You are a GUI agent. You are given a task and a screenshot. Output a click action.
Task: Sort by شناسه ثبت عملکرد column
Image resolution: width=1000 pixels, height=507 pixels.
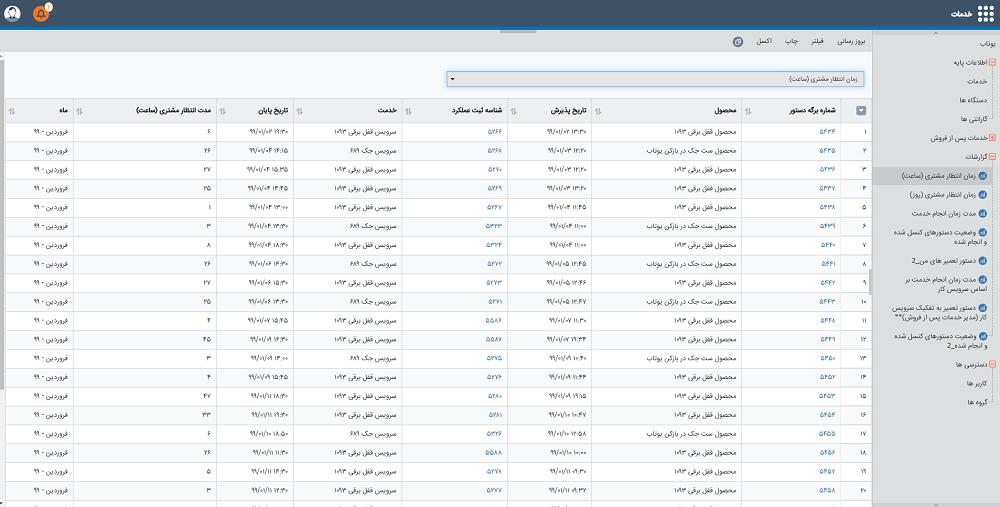(x=408, y=111)
